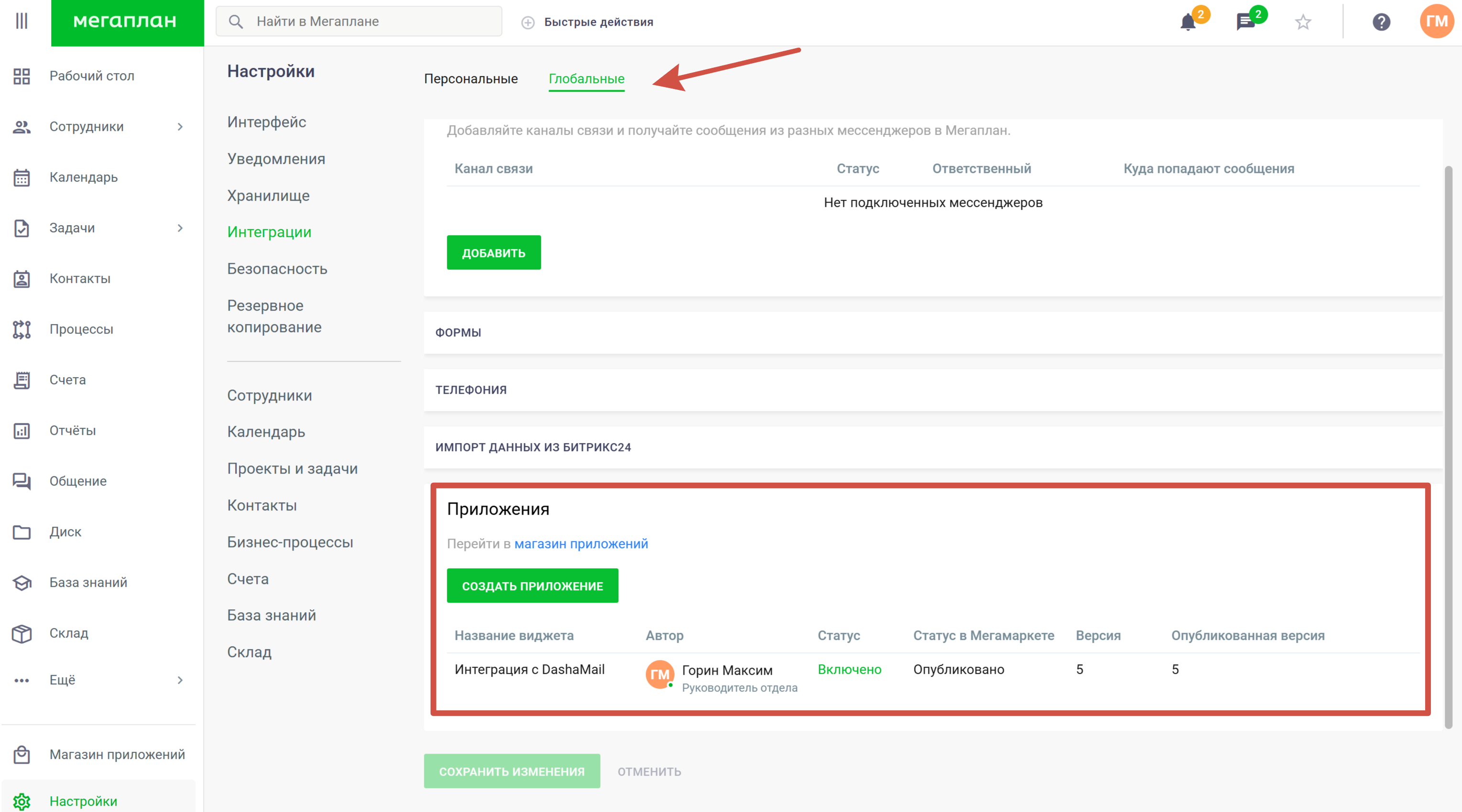Switch to the Персональные tab
Image resolution: width=1462 pixels, height=812 pixels.
click(x=470, y=79)
